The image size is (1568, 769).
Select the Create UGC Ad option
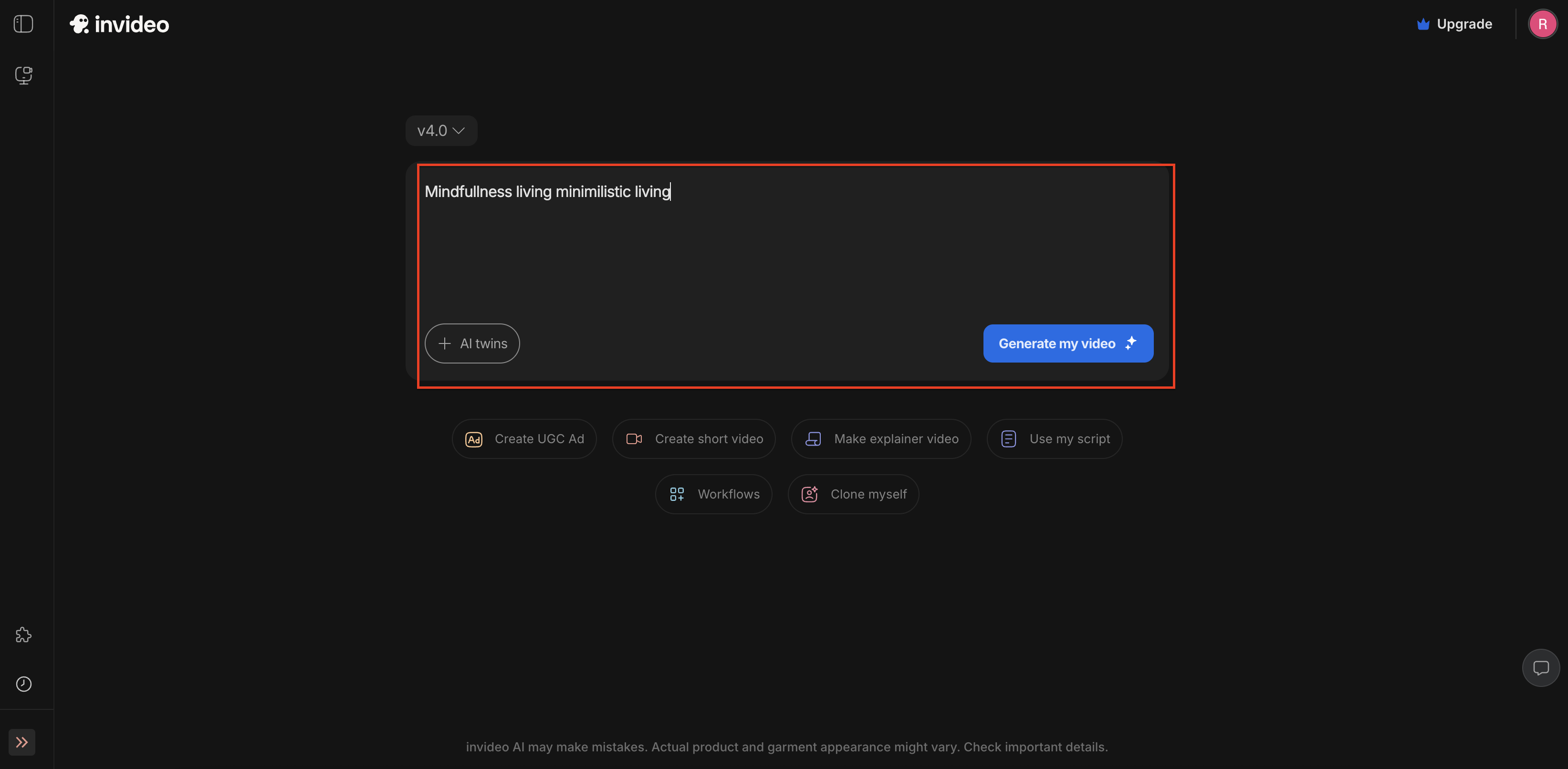coord(524,439)
